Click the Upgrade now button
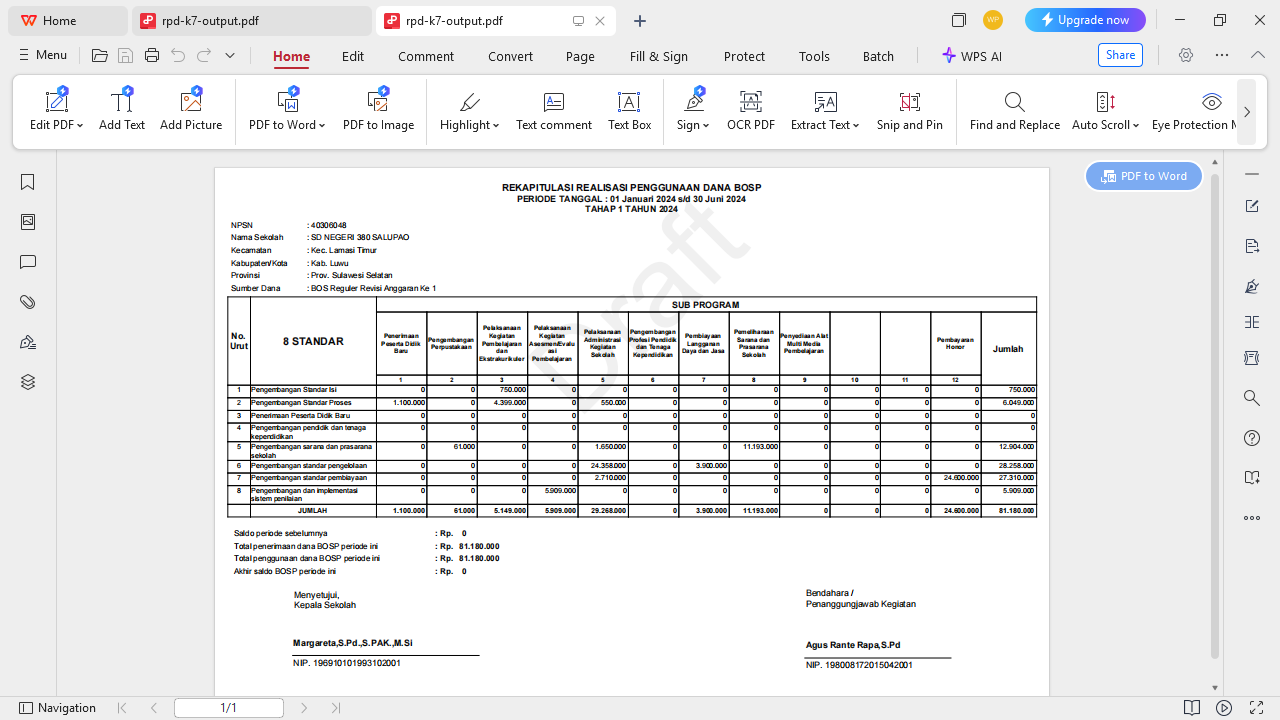Image resolution: width=1280 pixels, height=720 pixels. 1085,20
